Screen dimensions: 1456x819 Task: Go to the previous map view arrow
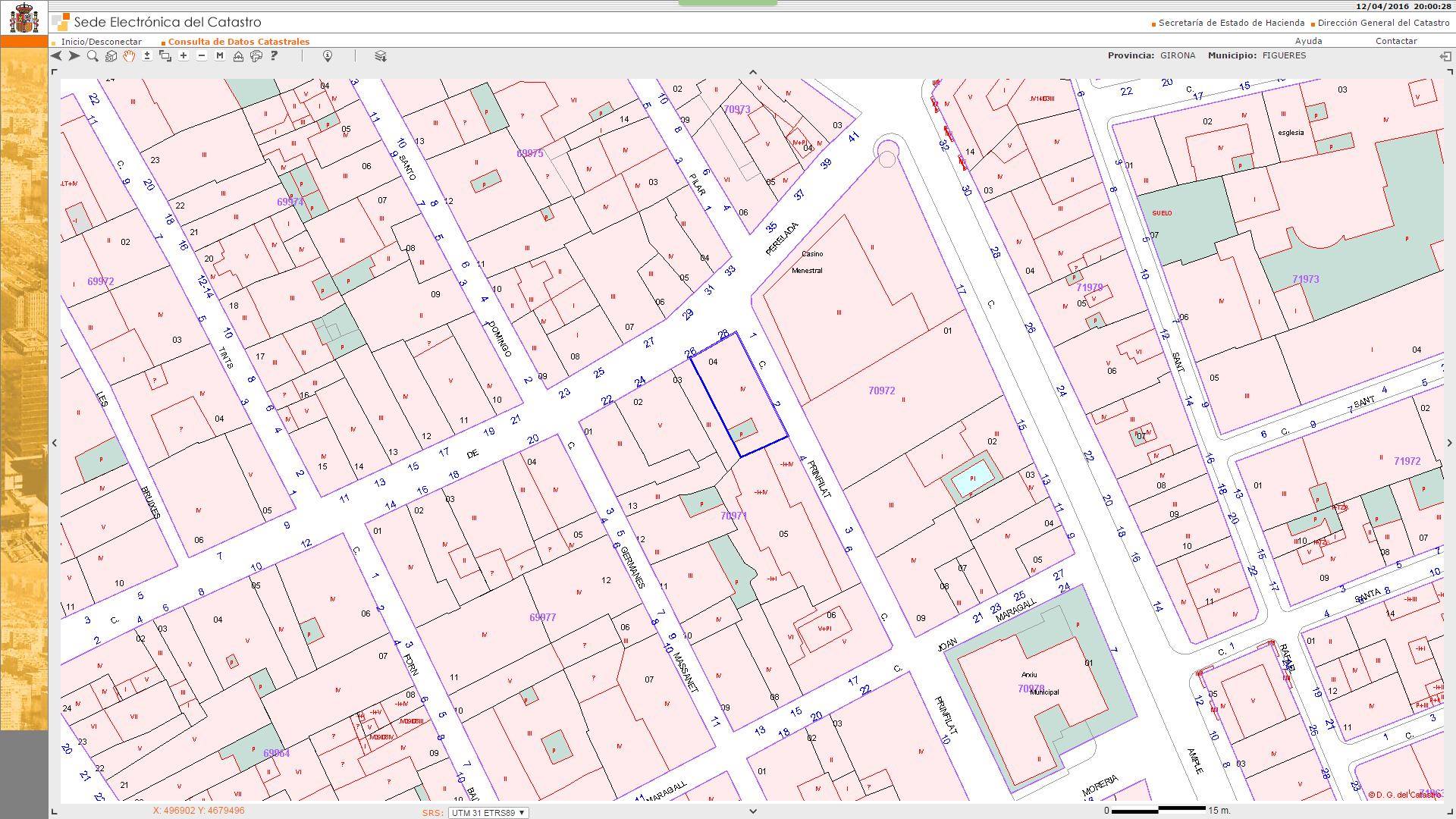point(56,56)
